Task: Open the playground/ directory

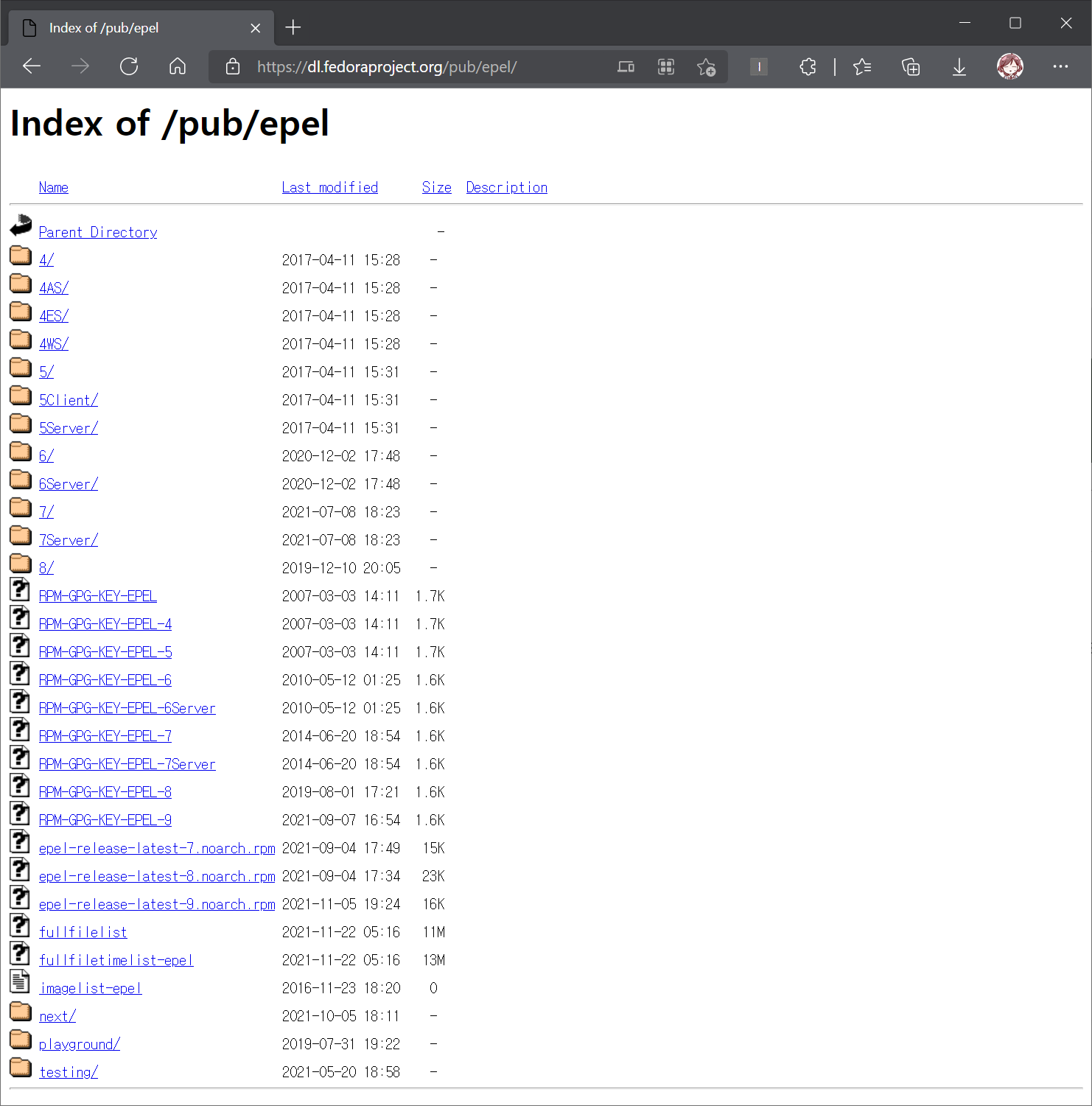Action: 80,1044
